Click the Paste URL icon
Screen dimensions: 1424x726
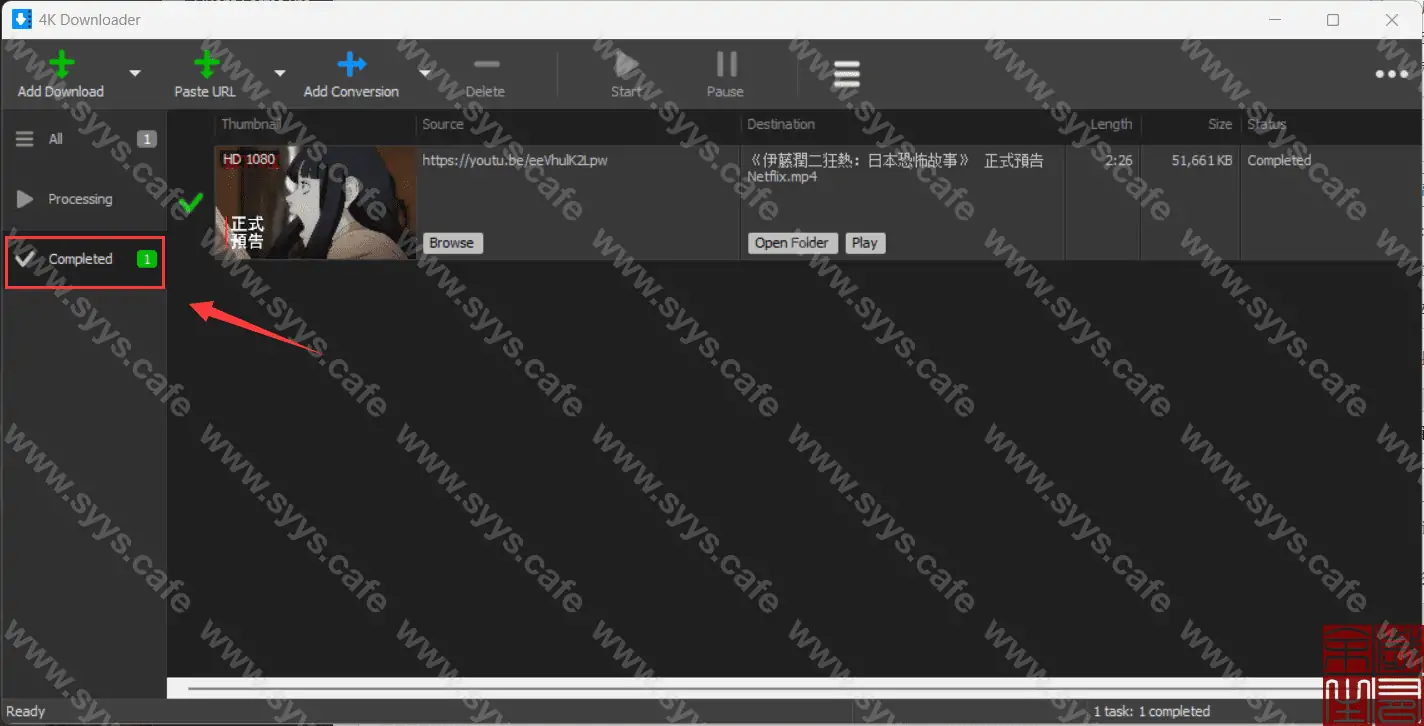(x=206, y=66)
